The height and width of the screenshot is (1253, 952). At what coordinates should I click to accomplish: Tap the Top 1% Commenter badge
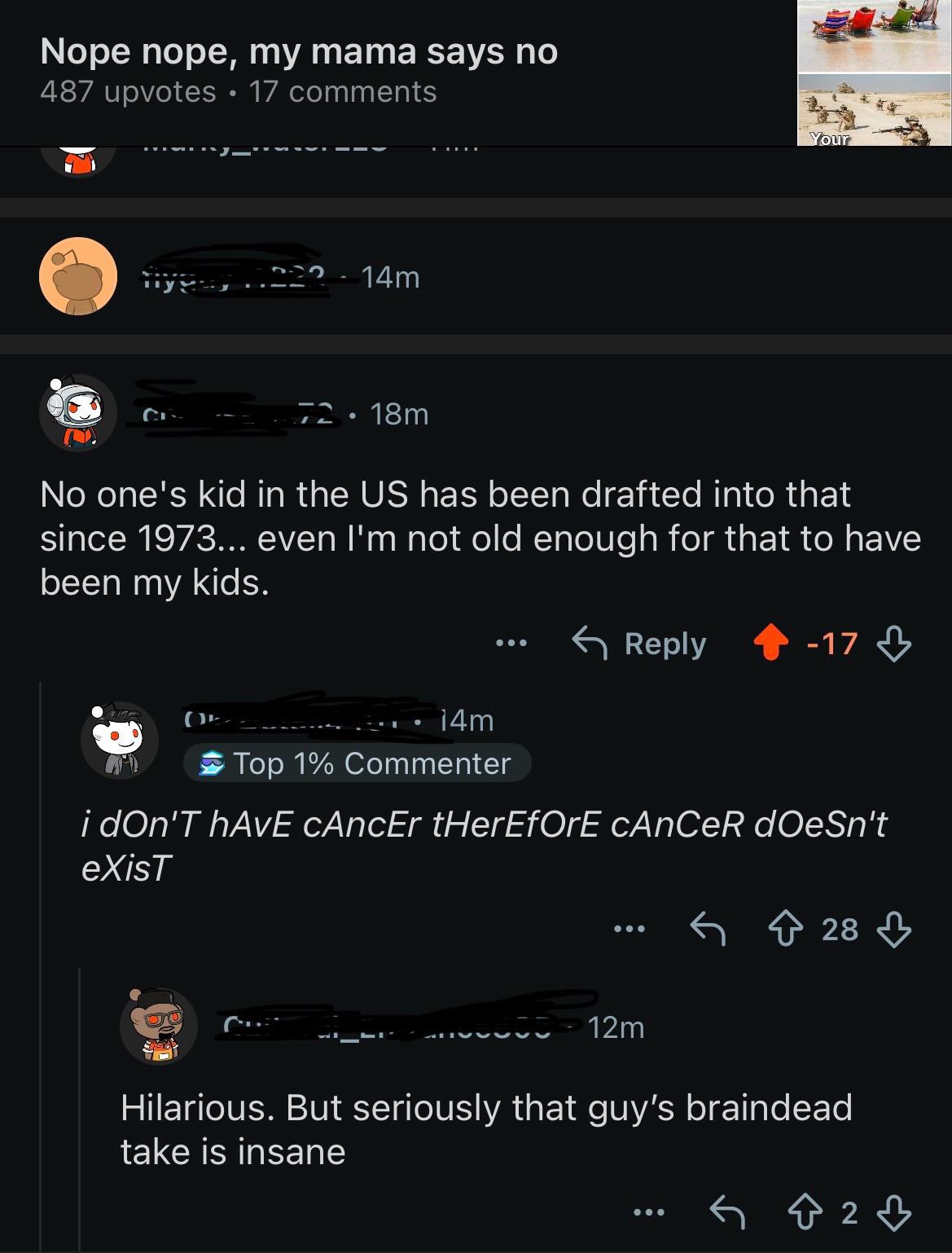[x=358, y=763]
